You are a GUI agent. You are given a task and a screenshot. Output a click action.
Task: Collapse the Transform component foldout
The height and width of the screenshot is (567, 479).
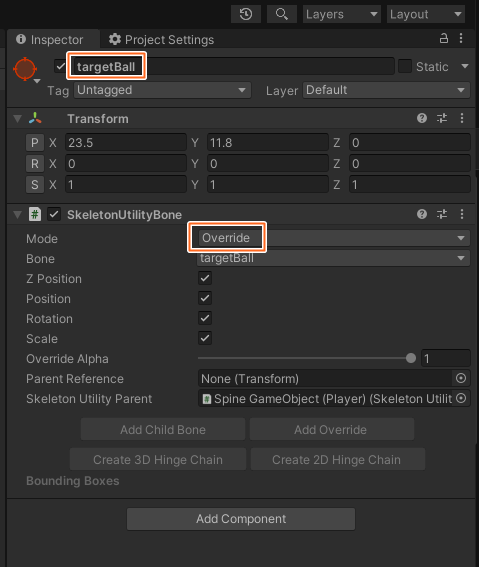click(x=17, y=119)
